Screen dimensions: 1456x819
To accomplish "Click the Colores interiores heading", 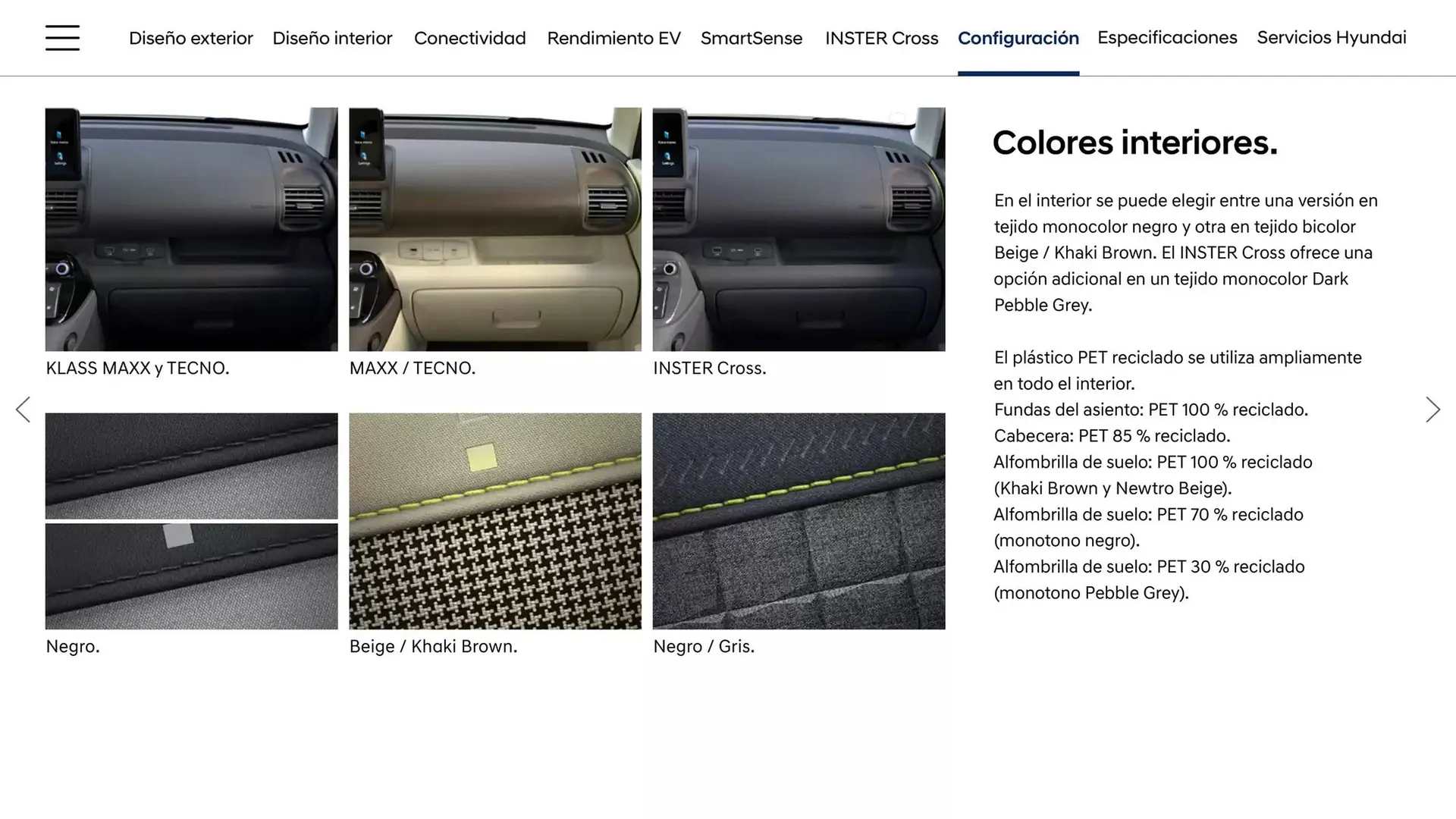I will tap(1134, 143).
